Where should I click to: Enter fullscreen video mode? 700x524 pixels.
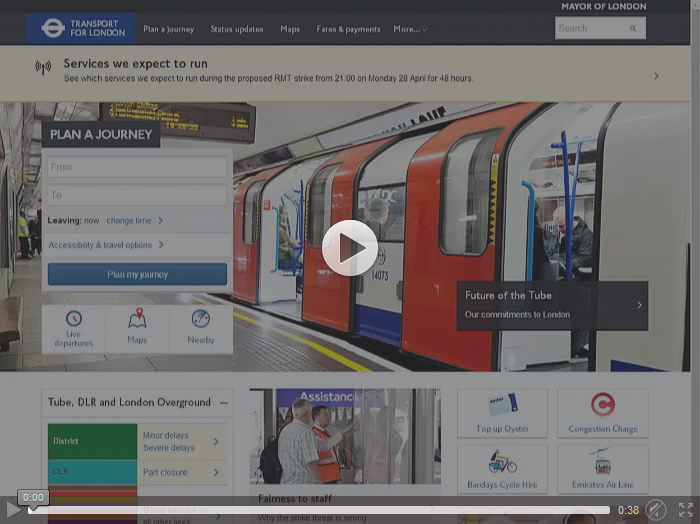[x=686, y=510]
